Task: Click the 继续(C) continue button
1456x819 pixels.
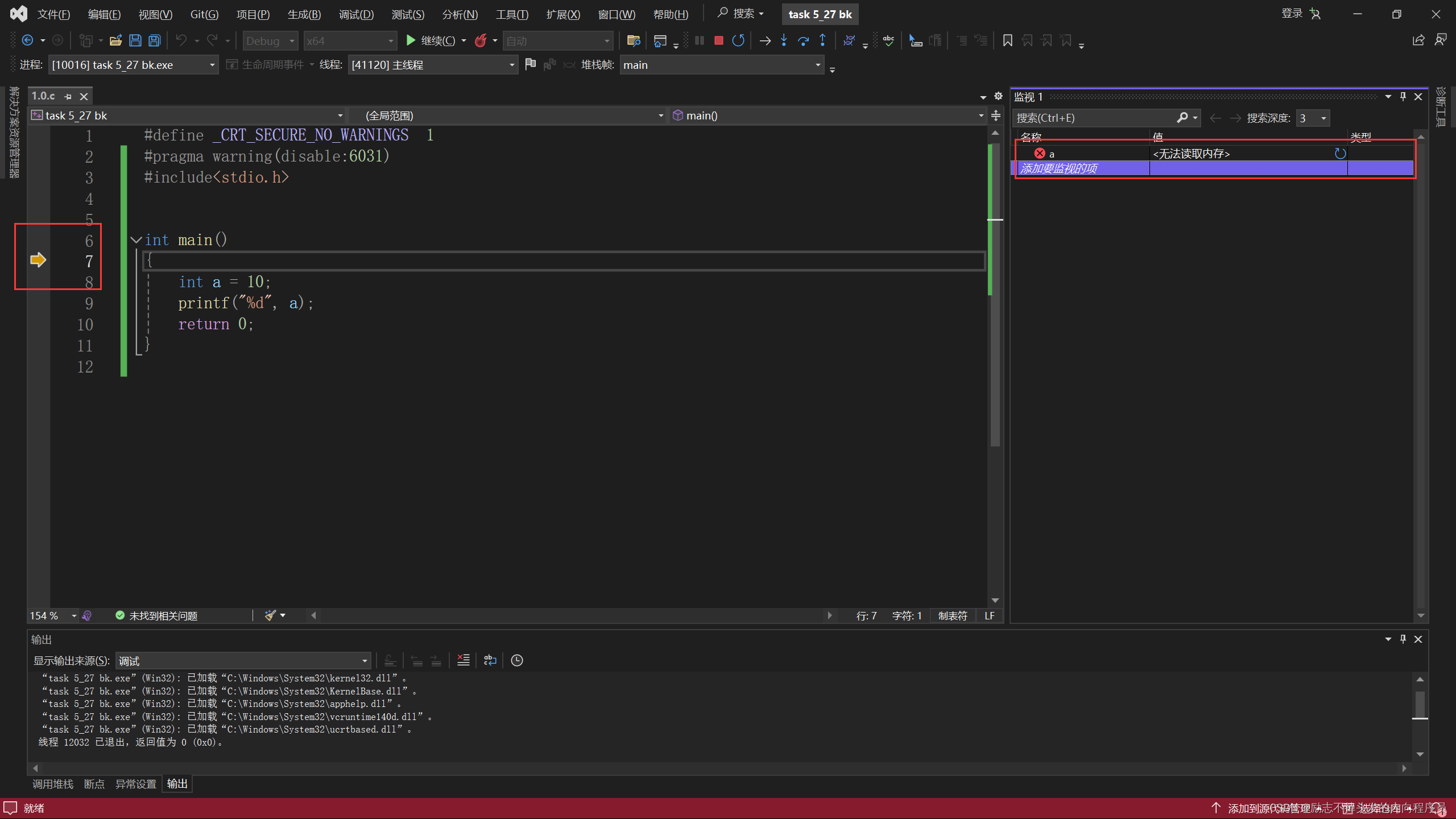Action: (x=431, y=40)
